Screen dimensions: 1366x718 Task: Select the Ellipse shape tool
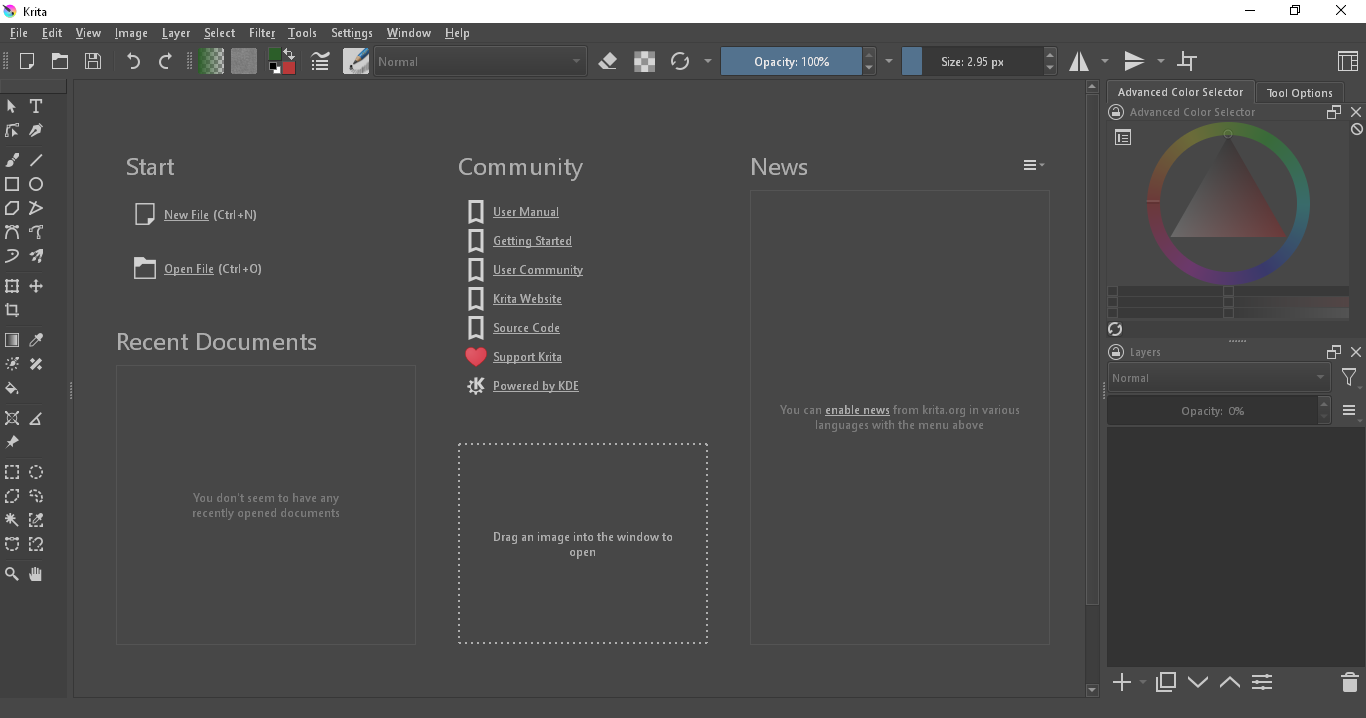36,184
